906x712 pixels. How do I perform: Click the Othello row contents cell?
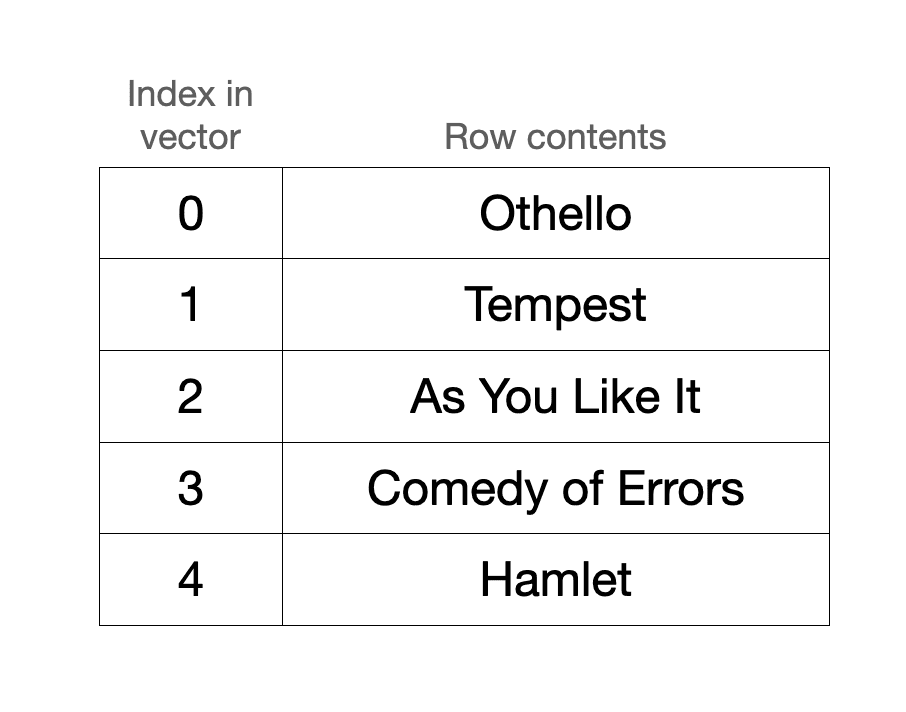[555, 213]
